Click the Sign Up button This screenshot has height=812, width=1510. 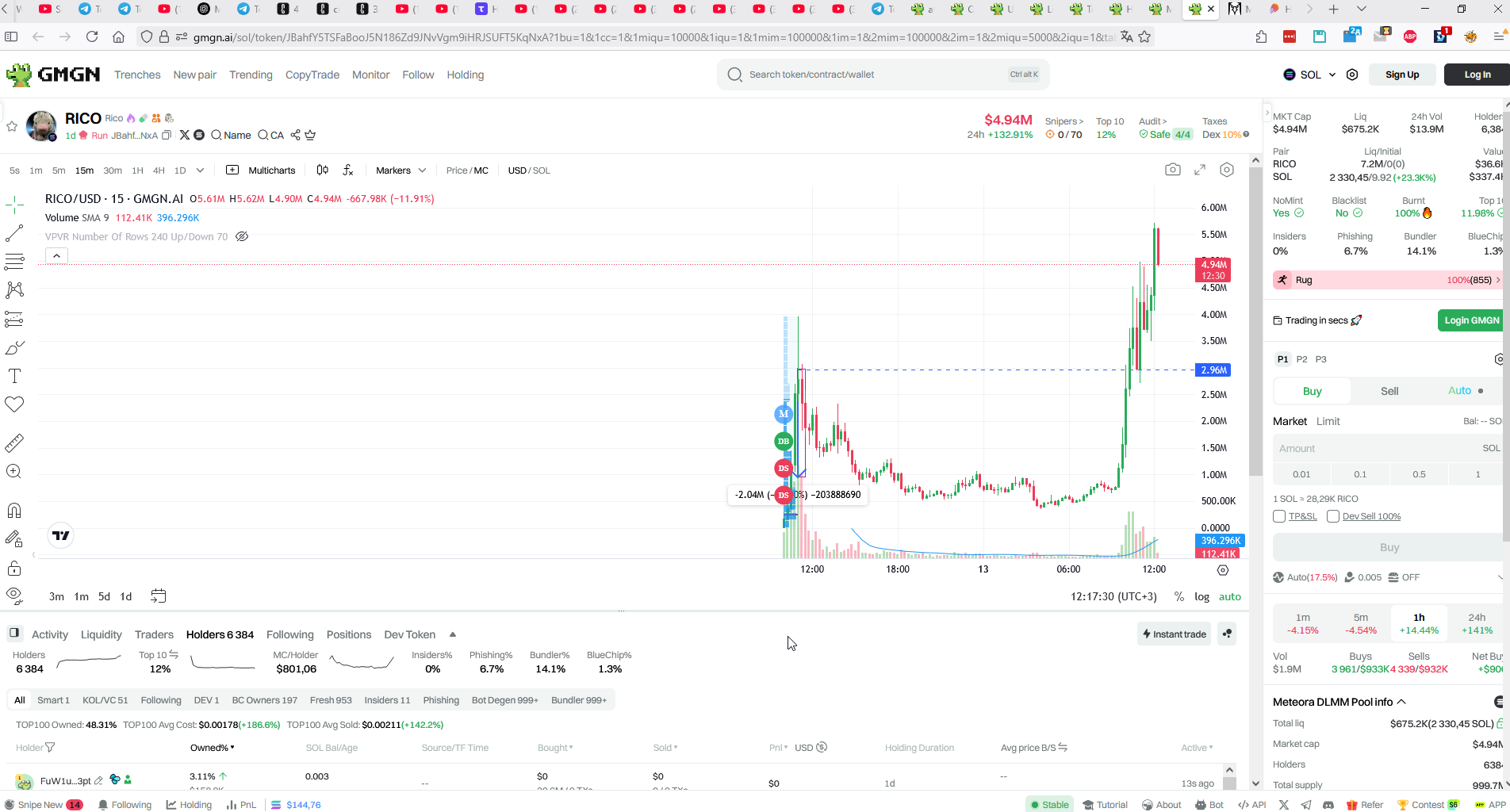coord(1402,75)
